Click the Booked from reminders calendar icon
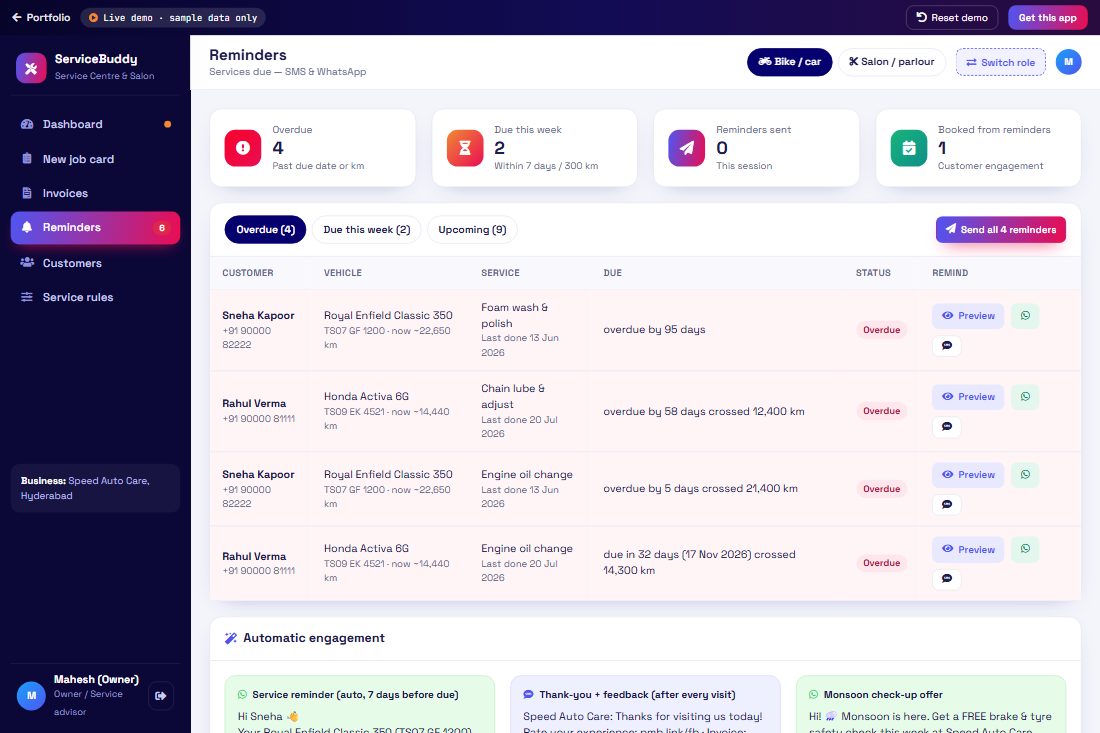The height and width of the screenshot is (733, 1100). [x=908, y=148]
